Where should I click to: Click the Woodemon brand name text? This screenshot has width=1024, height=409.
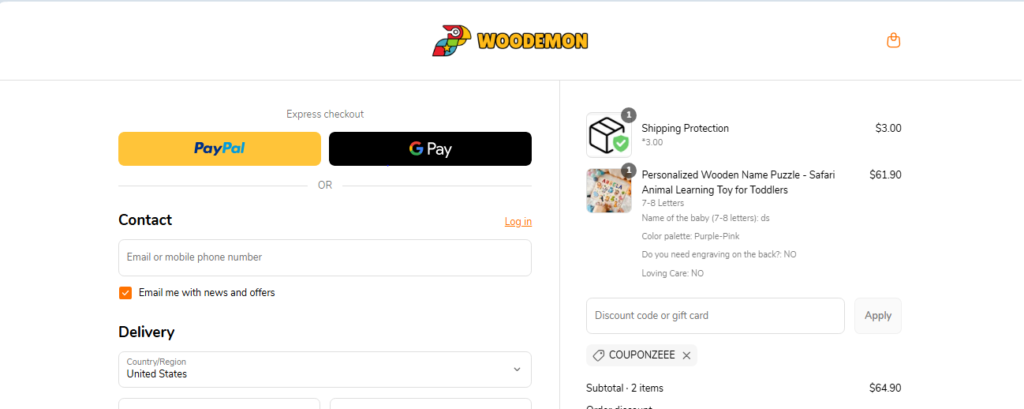click(x=532, y=41)
